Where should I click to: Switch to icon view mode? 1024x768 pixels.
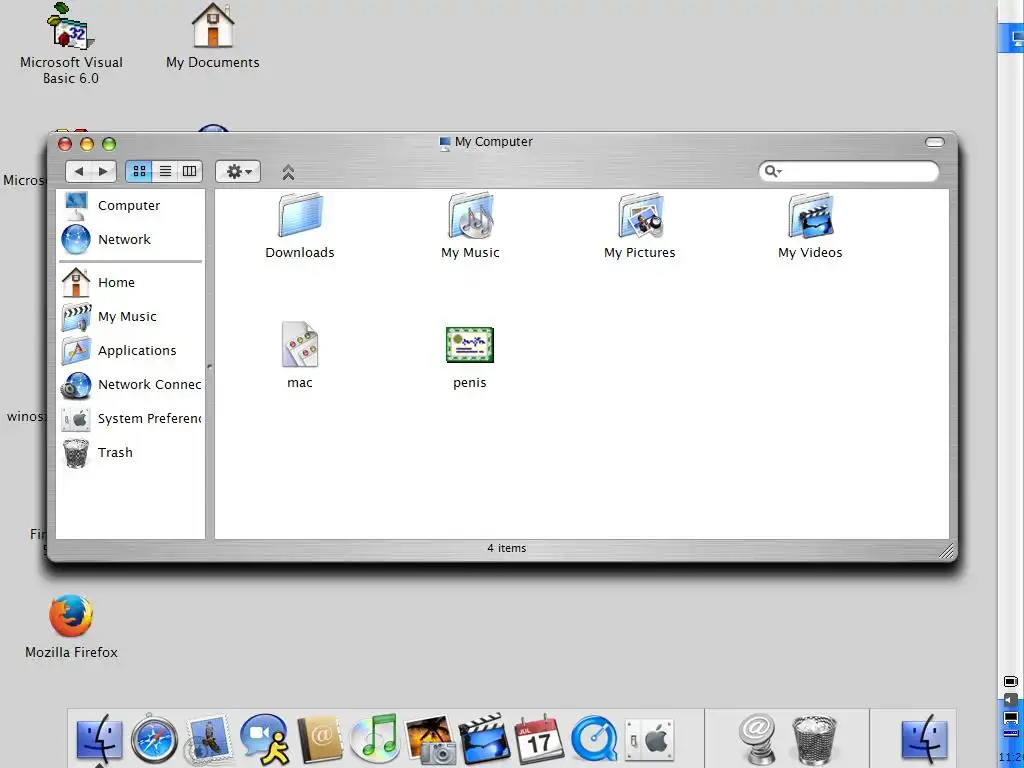tap(139, 171)
